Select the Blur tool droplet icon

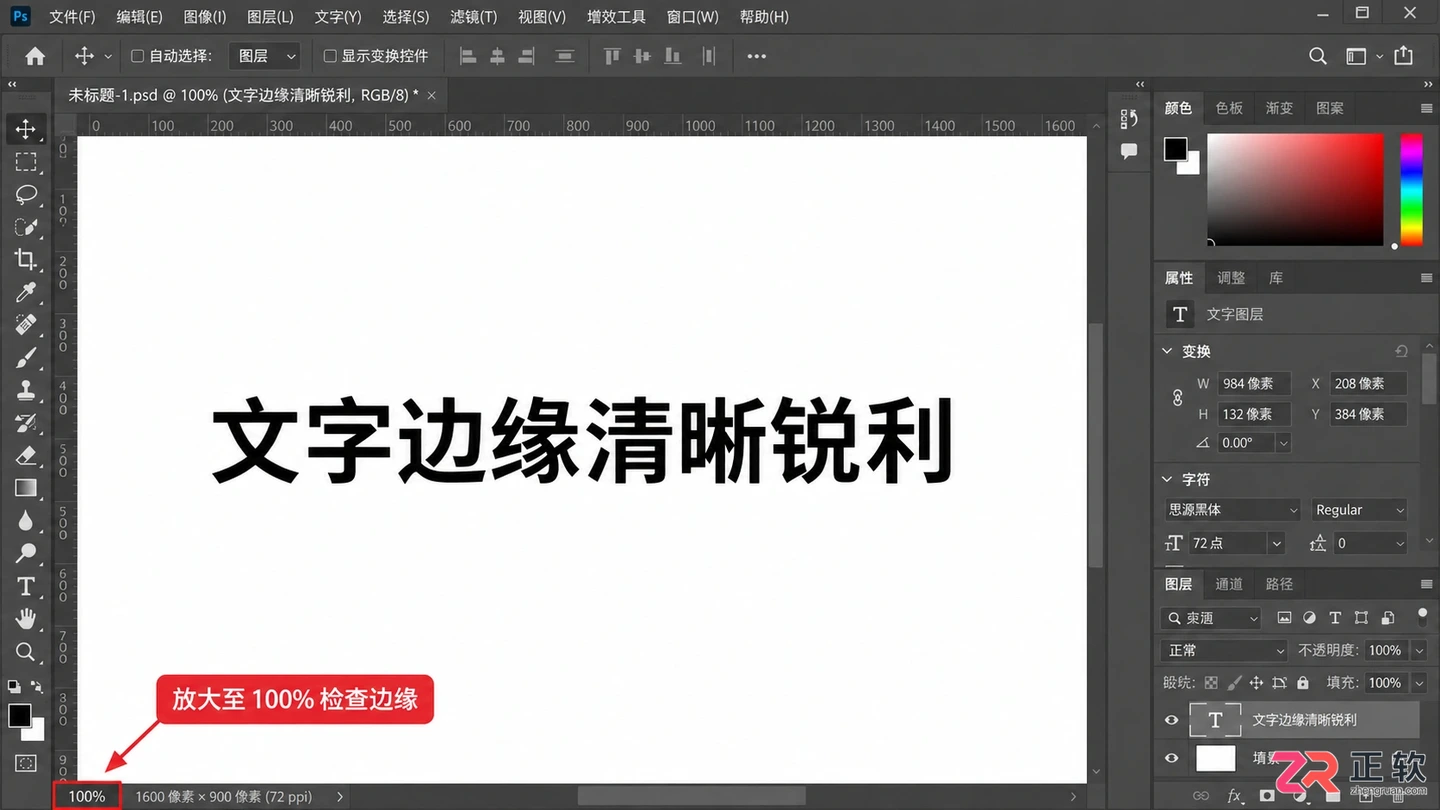coord(26,521)
